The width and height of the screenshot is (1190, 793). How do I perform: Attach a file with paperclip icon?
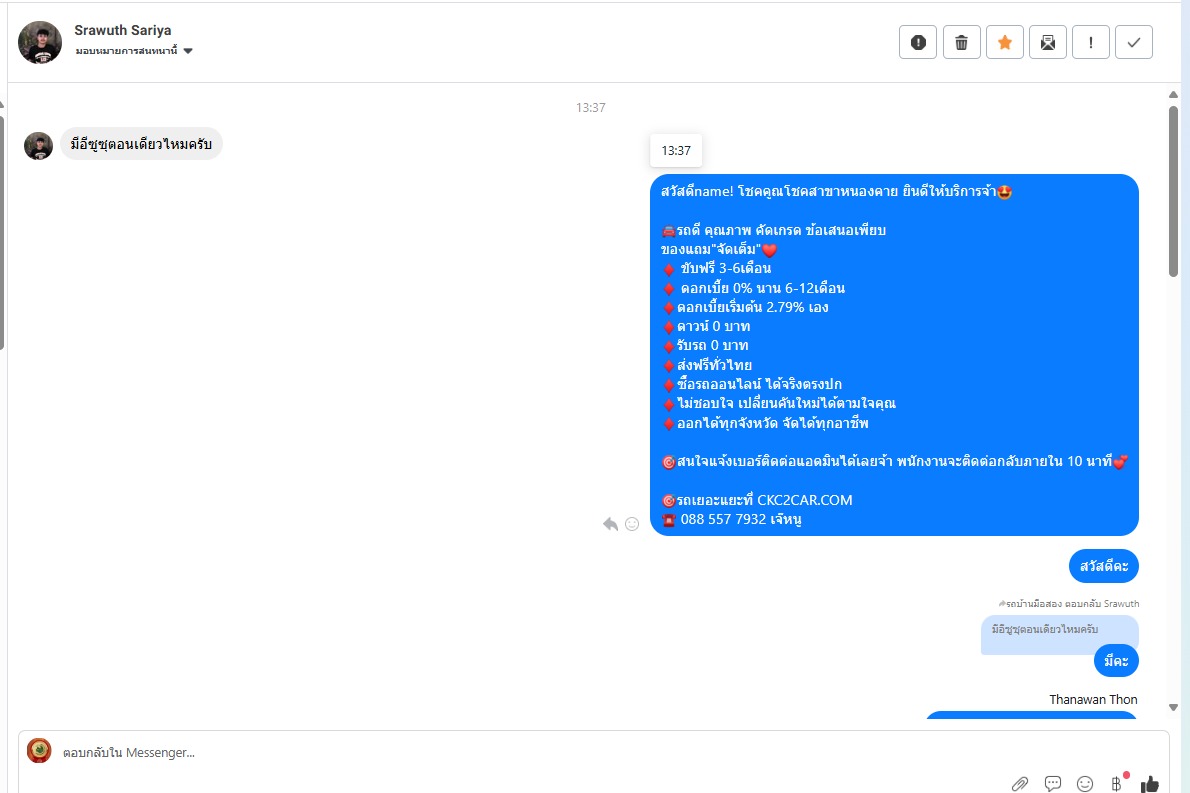click(x=1019, y=783)
